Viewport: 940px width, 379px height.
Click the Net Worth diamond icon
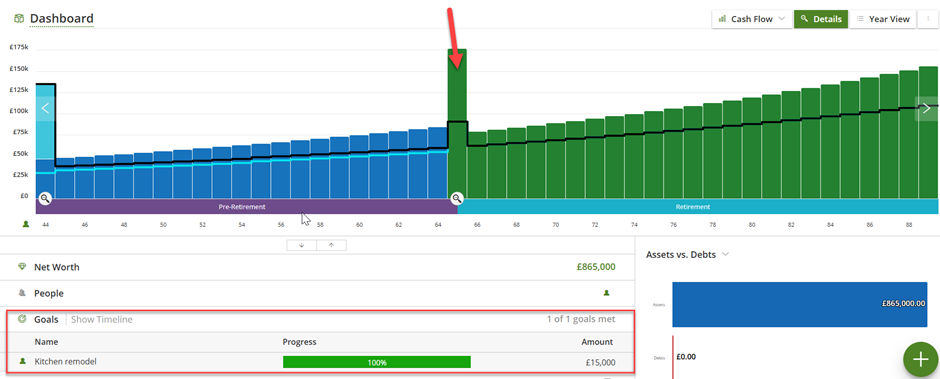coord(23,267)
